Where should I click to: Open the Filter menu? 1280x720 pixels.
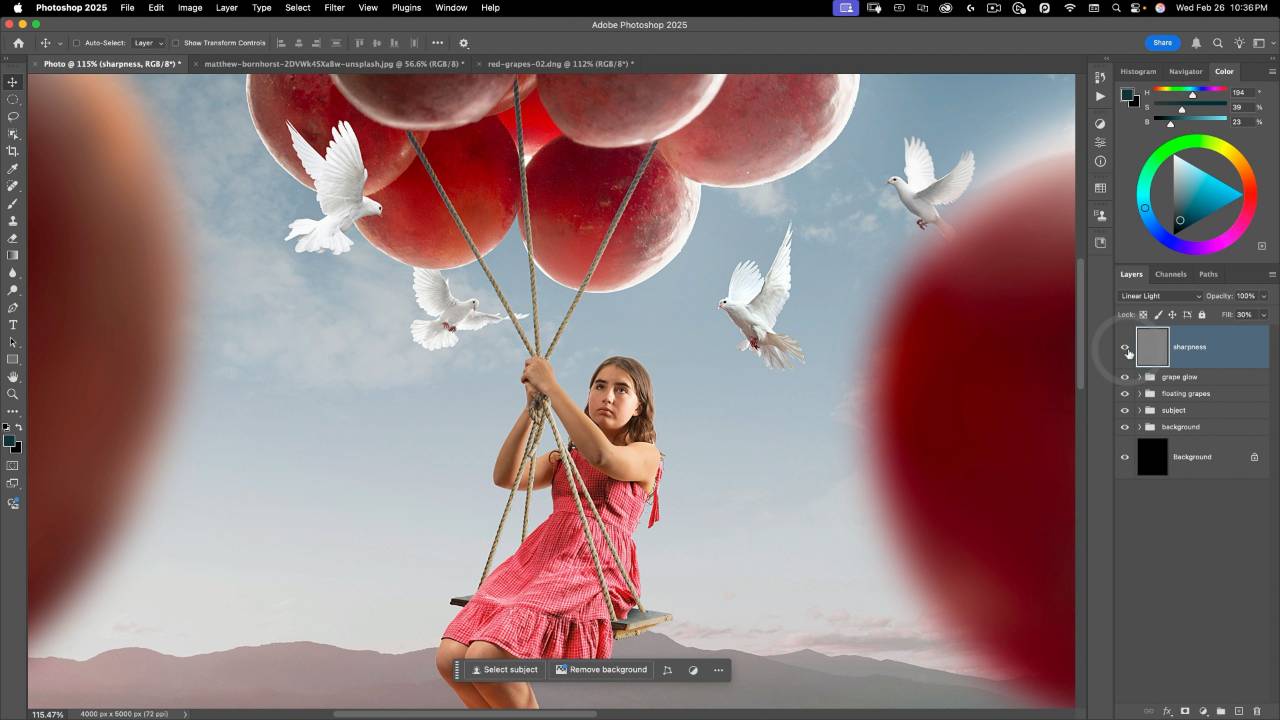334,7
